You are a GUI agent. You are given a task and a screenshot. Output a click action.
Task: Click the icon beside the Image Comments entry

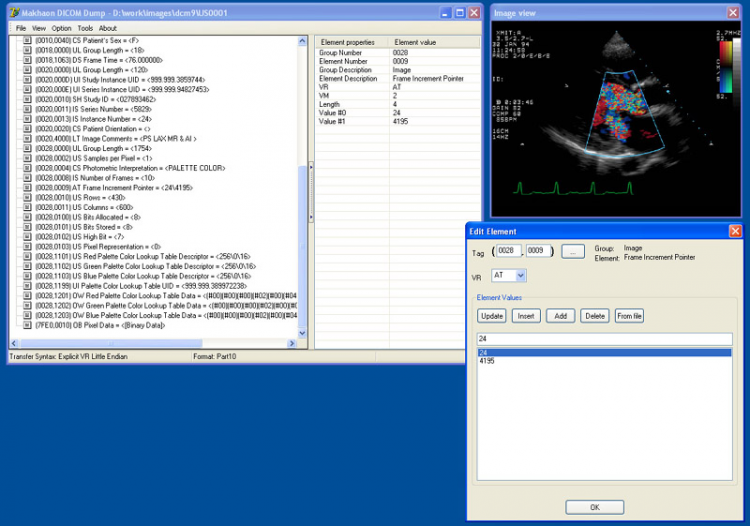[27, 139]
